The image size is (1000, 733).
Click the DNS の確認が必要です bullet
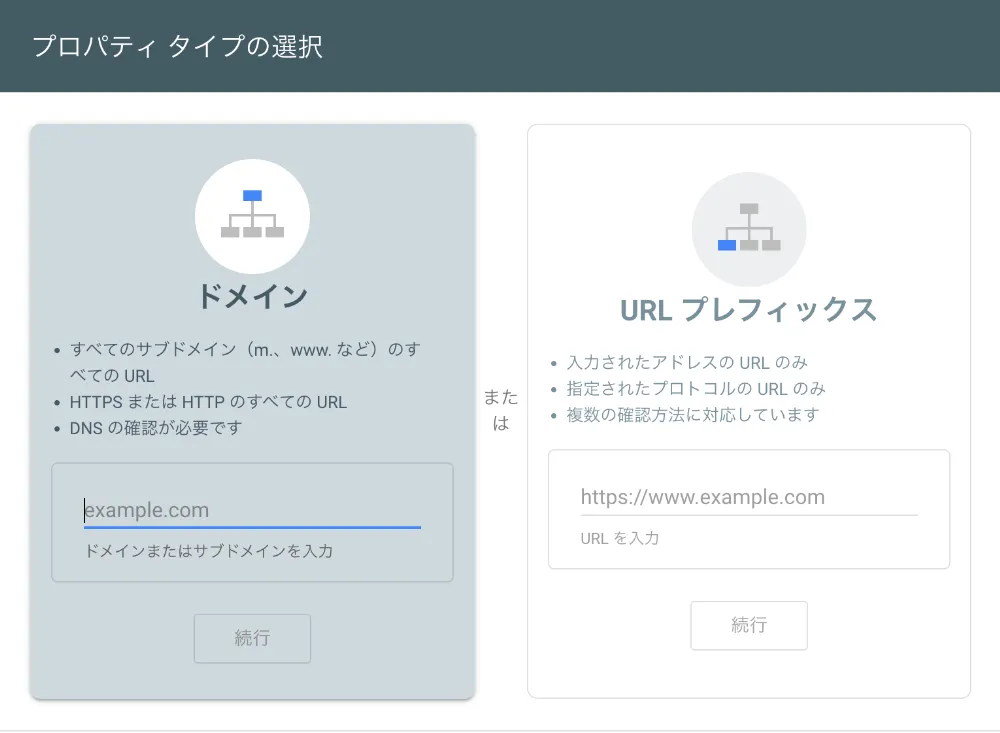pyautogui.click(x=156, y=428)
